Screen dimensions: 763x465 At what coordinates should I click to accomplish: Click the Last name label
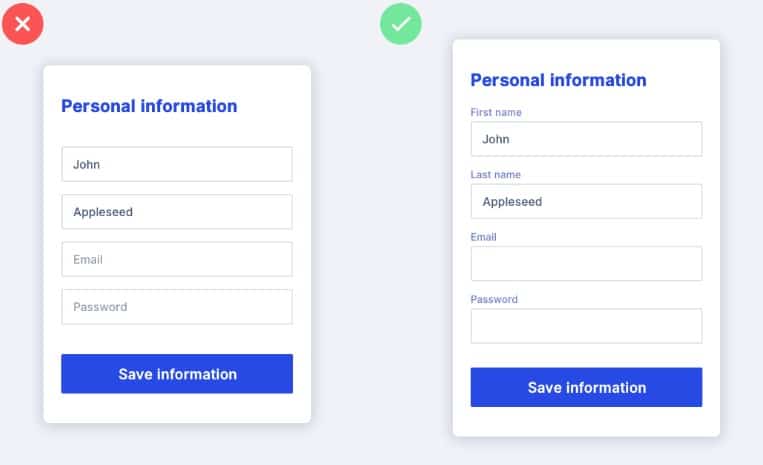pyautogui.click(x=495, y=175)
